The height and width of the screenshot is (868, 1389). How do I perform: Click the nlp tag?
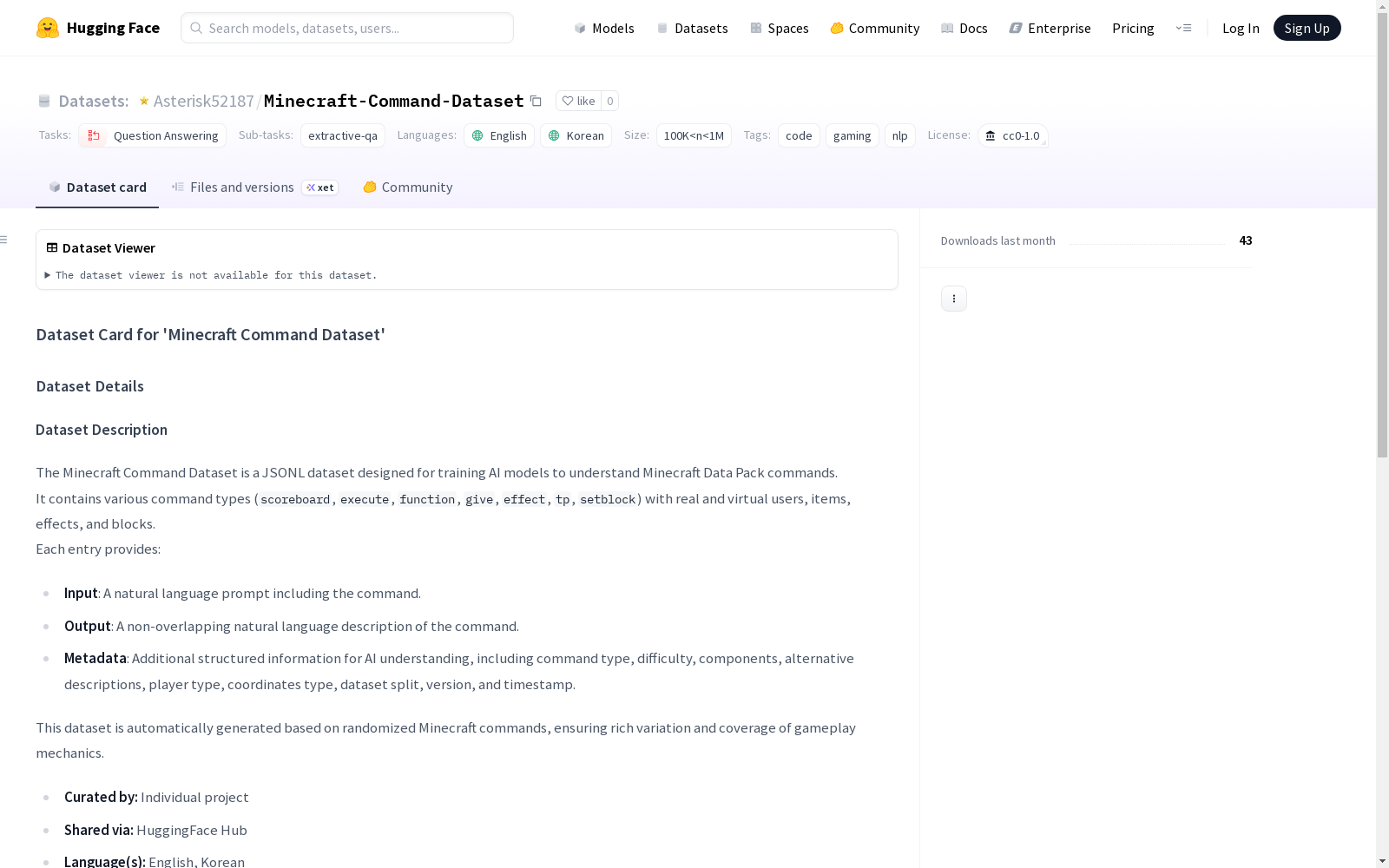[900, 135]
